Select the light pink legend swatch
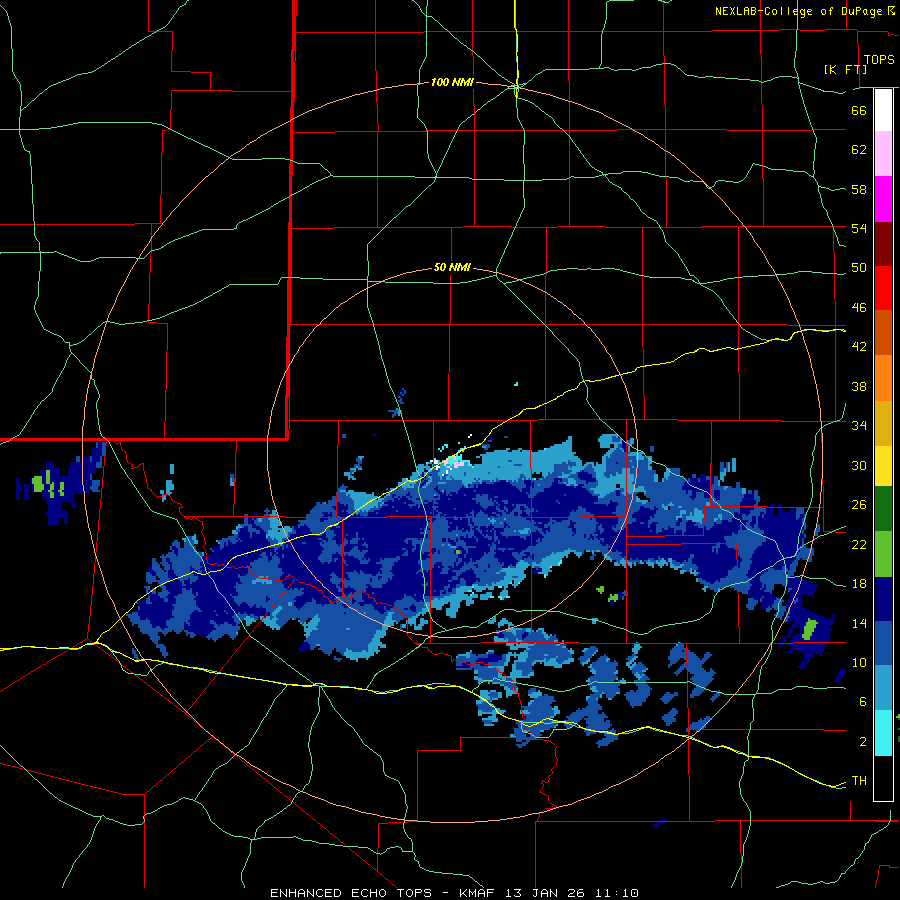The width and height of the screenshot is (900, 900). click(x=883, y=154)
